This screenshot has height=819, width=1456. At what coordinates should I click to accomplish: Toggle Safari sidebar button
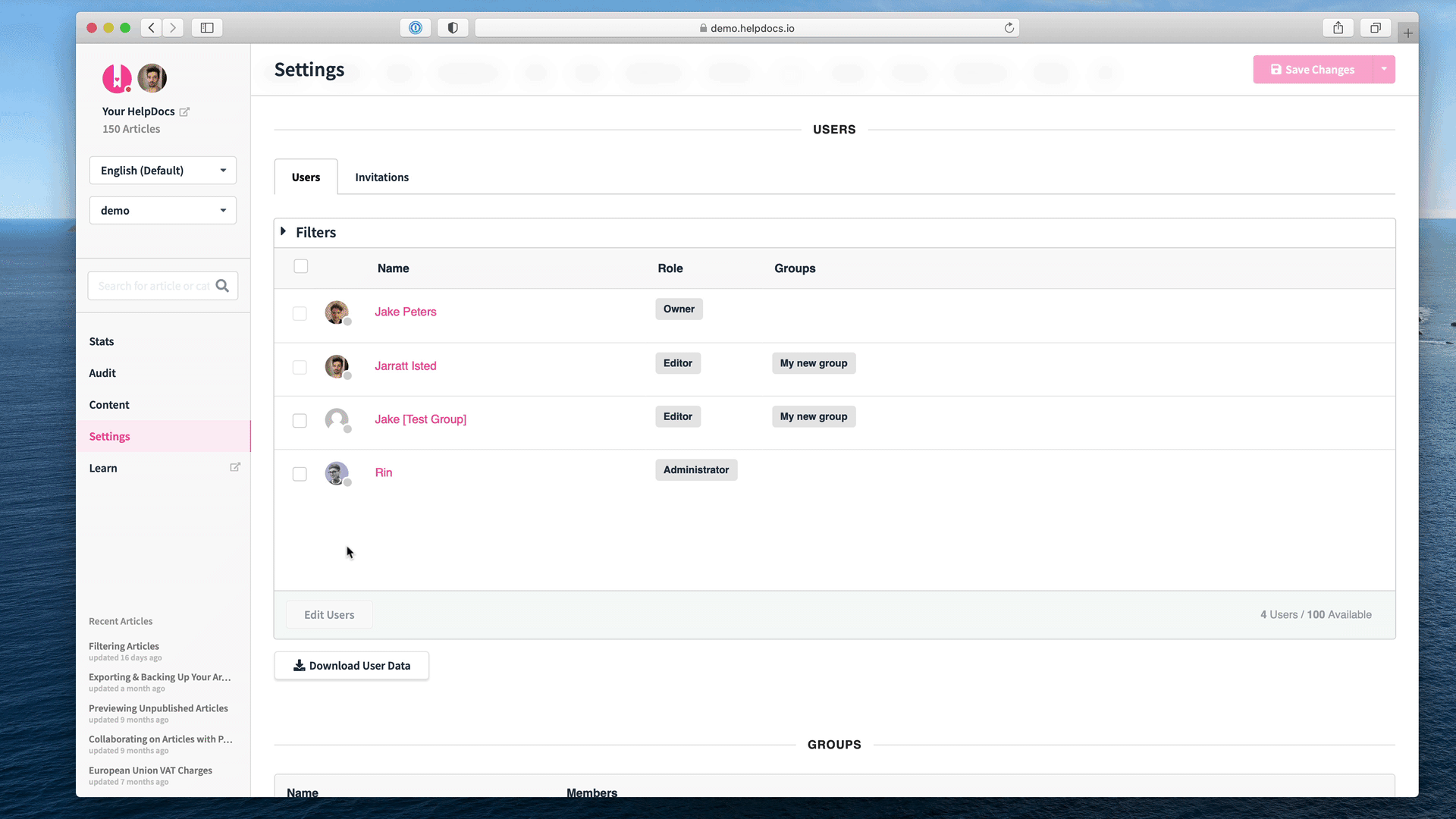207,28
